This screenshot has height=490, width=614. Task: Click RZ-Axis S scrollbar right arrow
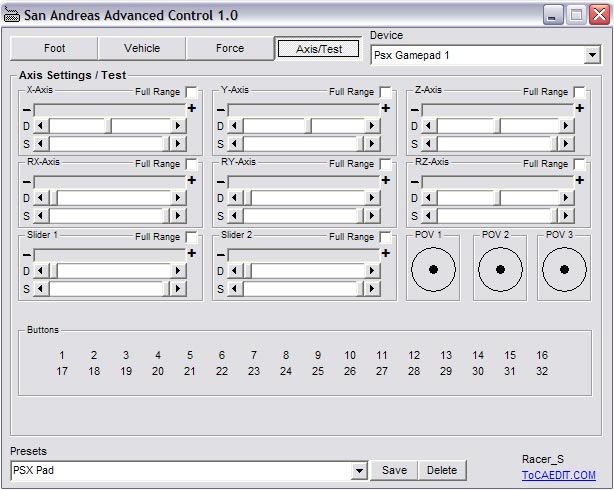(566, 216)
